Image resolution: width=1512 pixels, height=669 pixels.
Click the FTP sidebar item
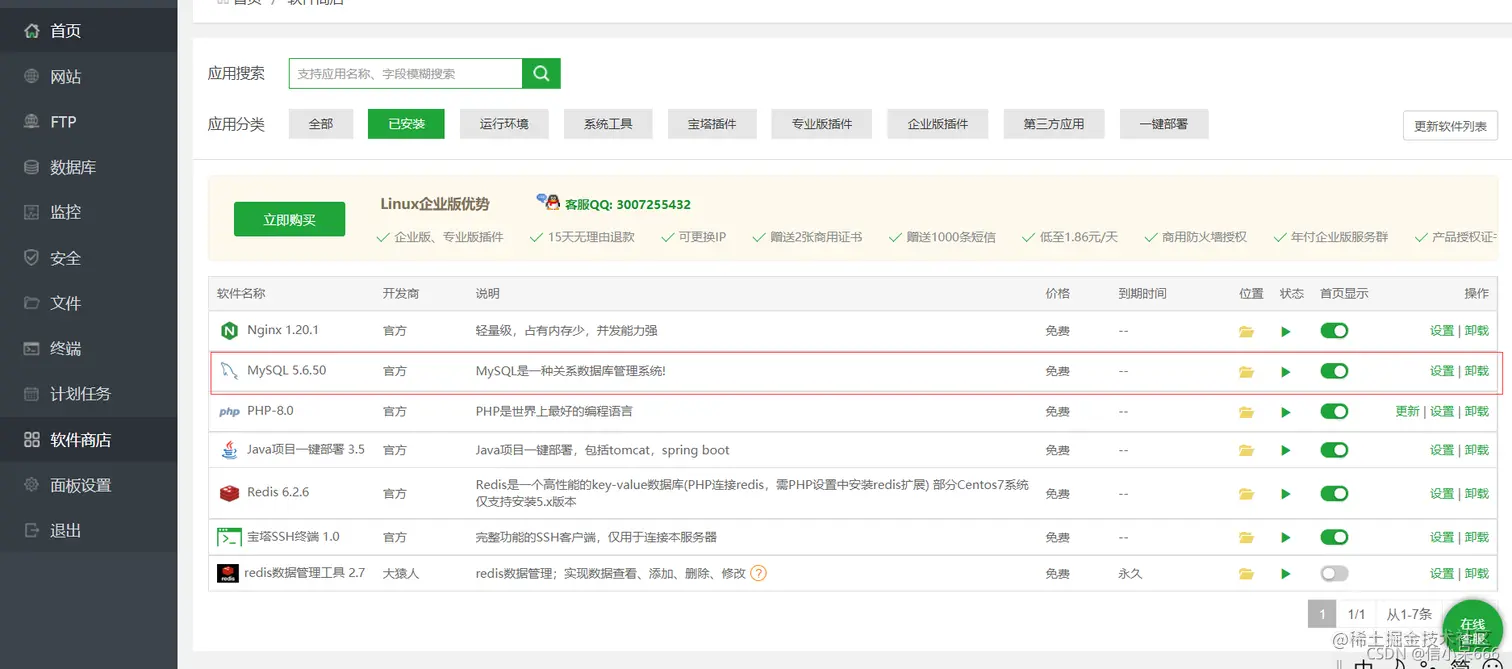click(x=63, y=121)
